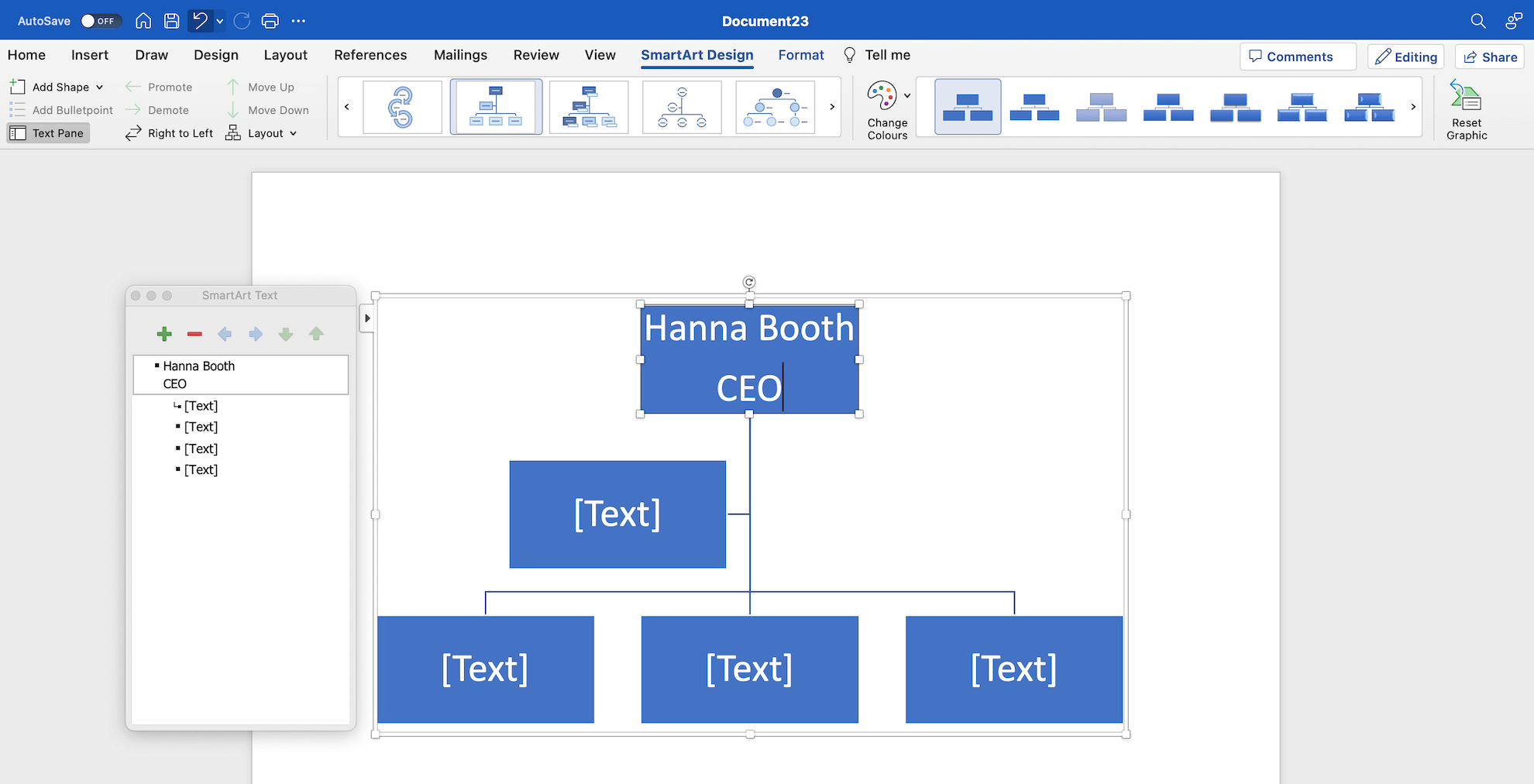
Task: Select first [Text] assistant entry in pane
Action: 201,406
